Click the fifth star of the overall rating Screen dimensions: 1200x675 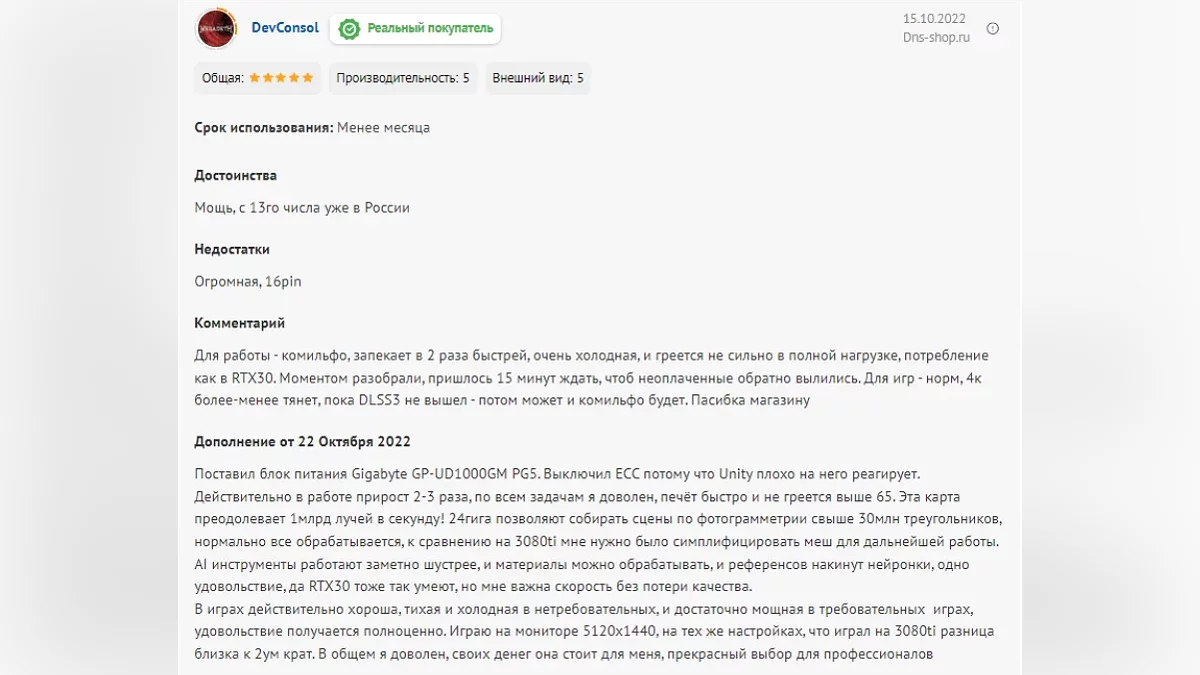tap(308, 78)
